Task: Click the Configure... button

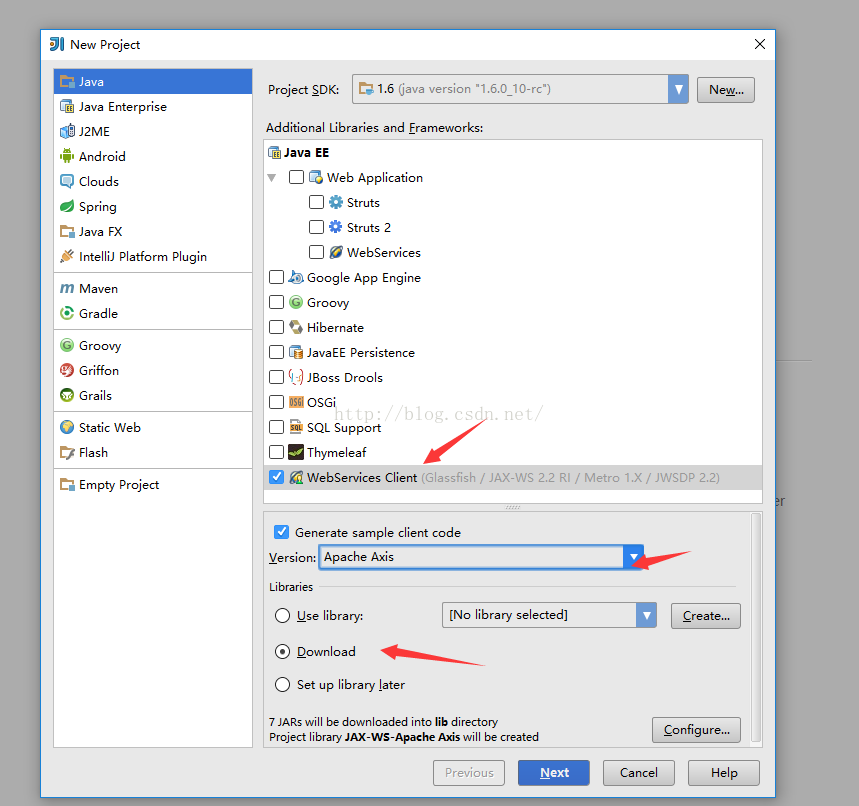Action: pos(696,730)
